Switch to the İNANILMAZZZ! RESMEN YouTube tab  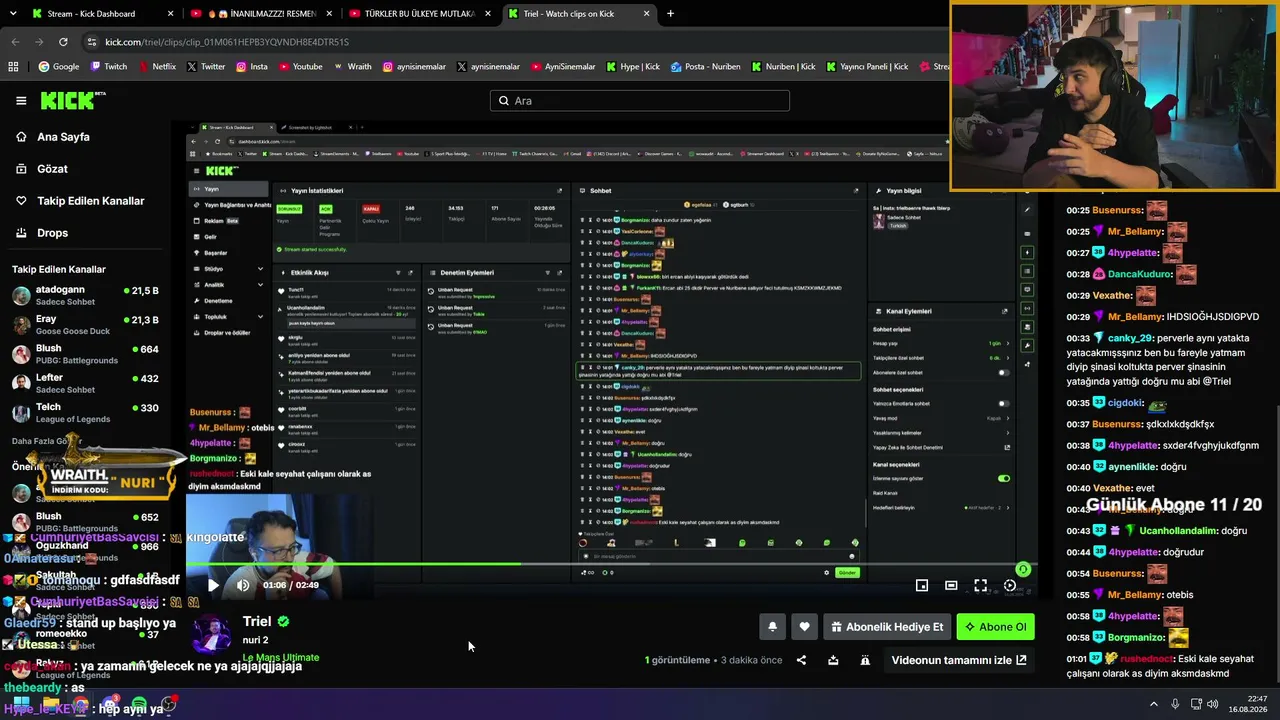point(262,14)
